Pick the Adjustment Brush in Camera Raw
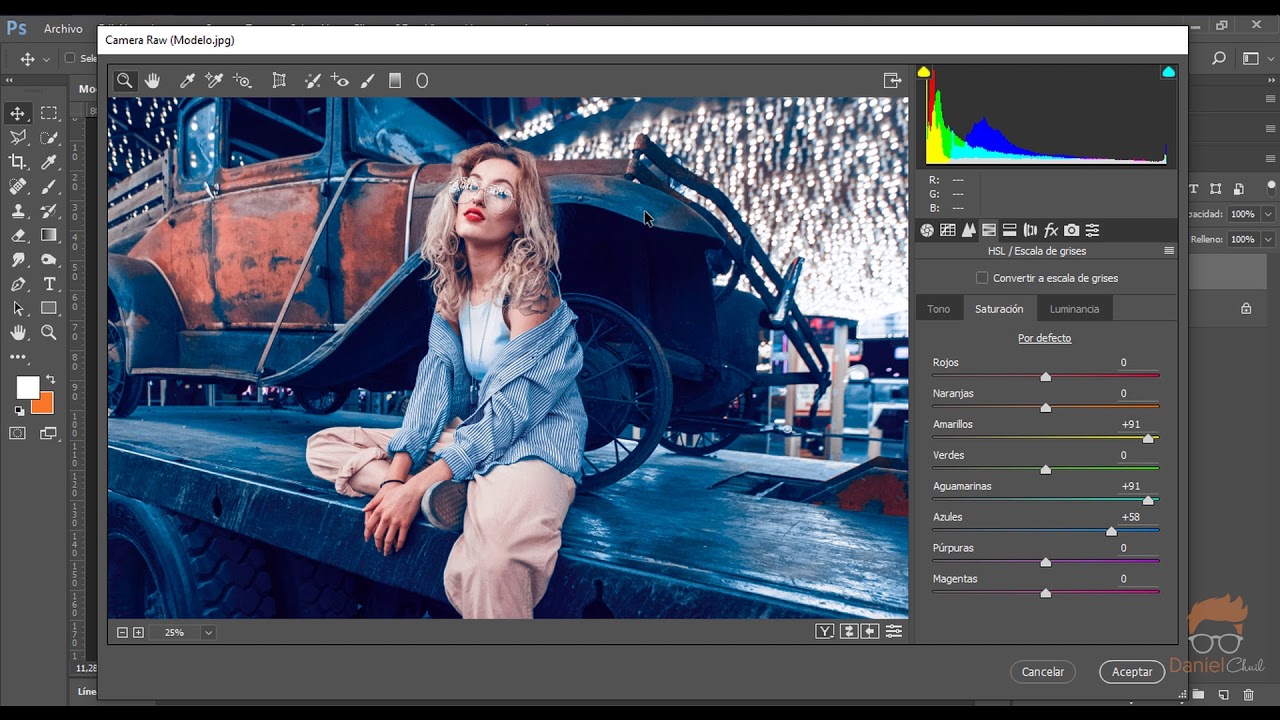The image size is (1280, 720). [367, 81]
